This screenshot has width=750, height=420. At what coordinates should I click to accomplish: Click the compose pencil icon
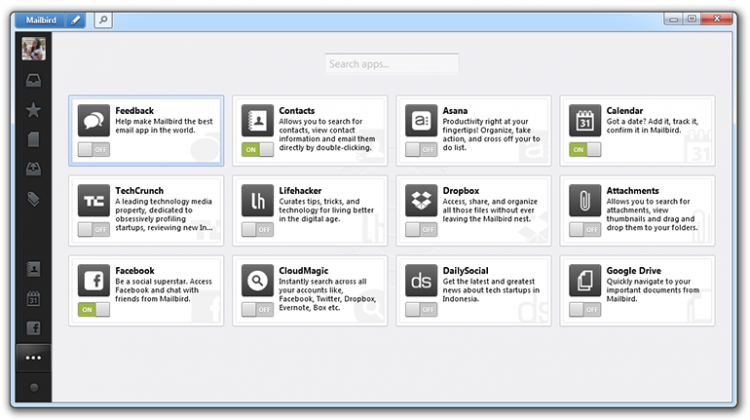76,20
